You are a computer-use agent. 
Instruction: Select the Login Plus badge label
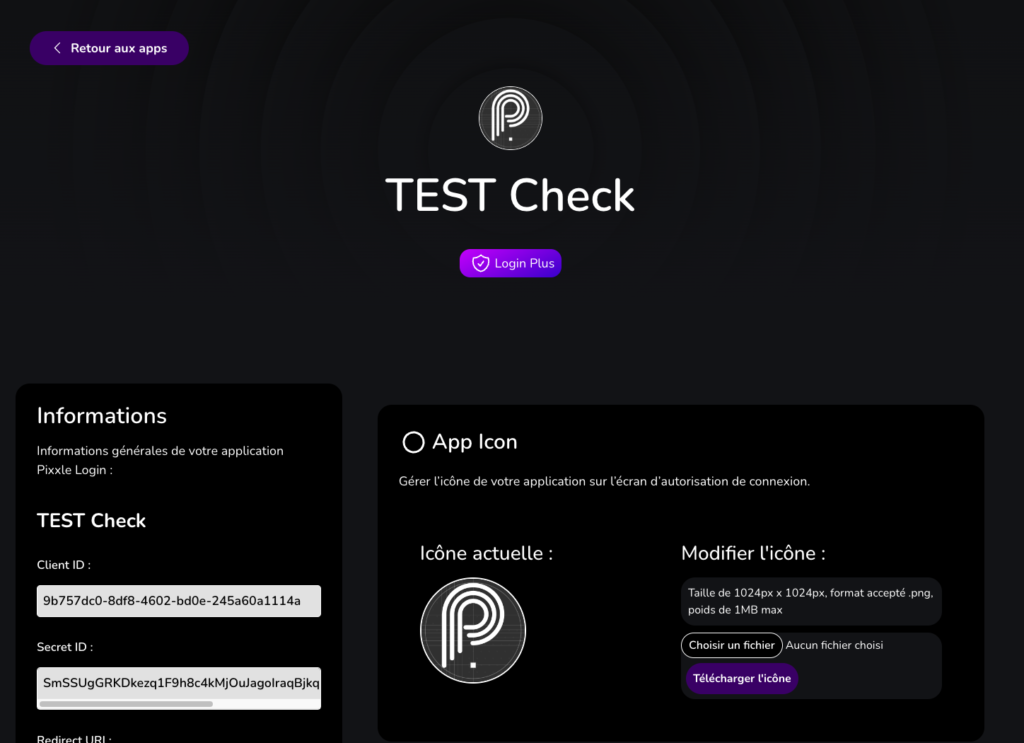click(524, 263)
